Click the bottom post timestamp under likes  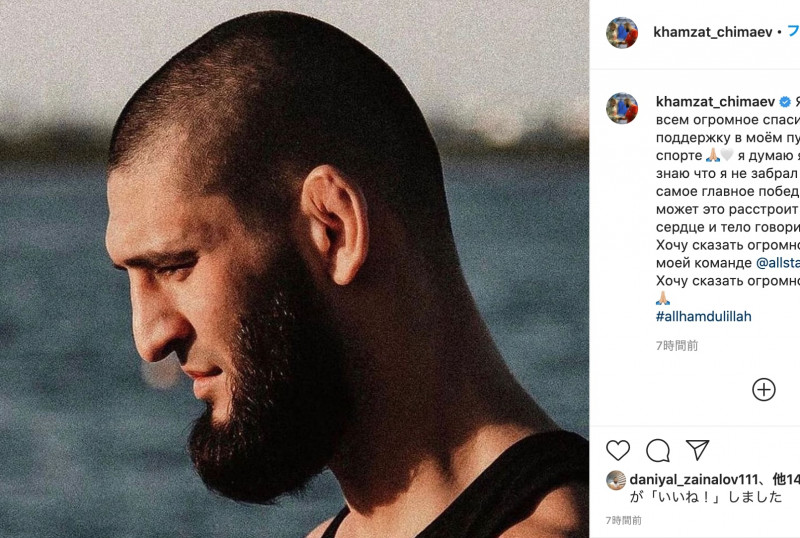coord(624,521)
